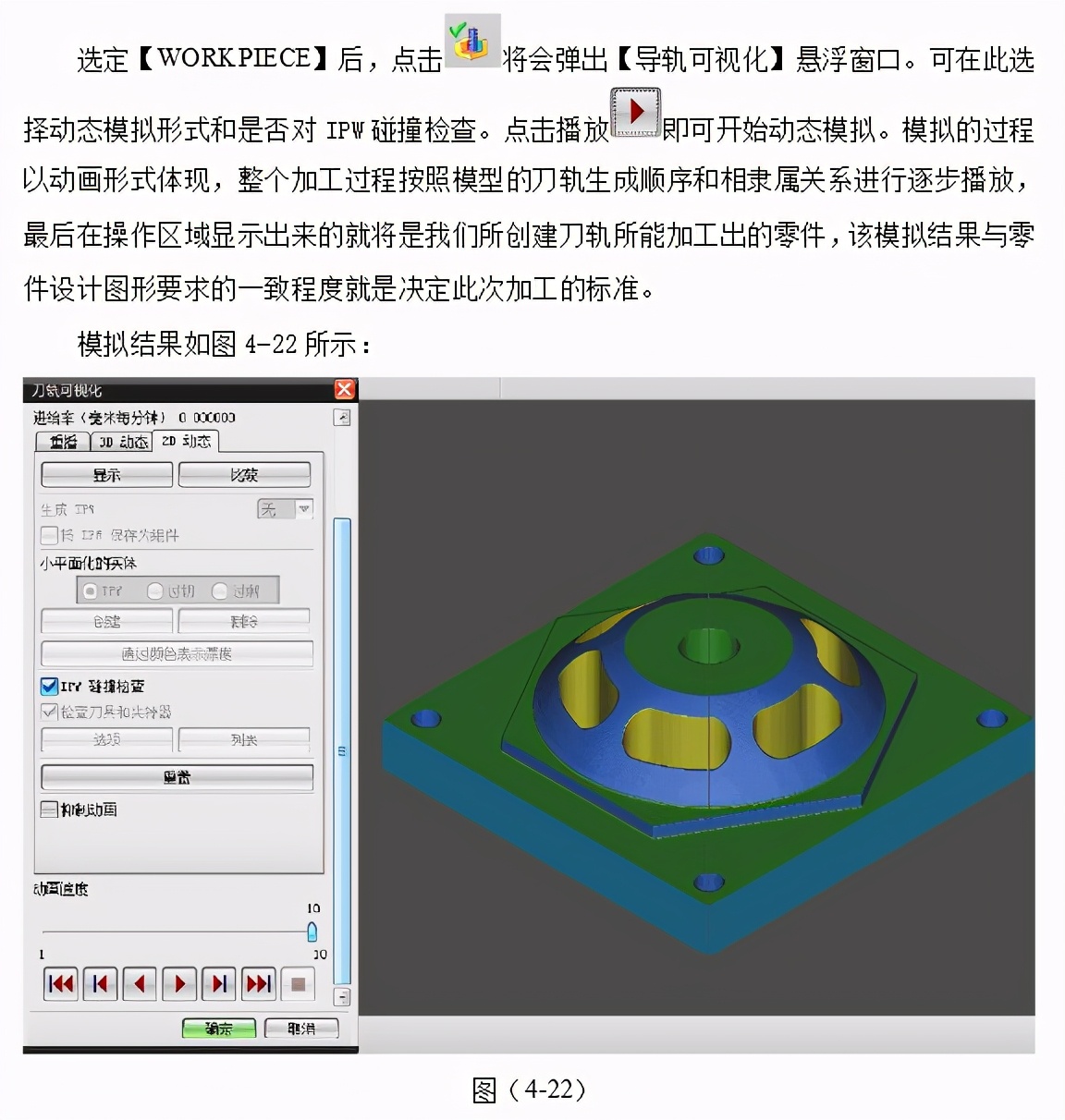Cancel the dialog with 取消
1065x1120 pixels.
301,1029
